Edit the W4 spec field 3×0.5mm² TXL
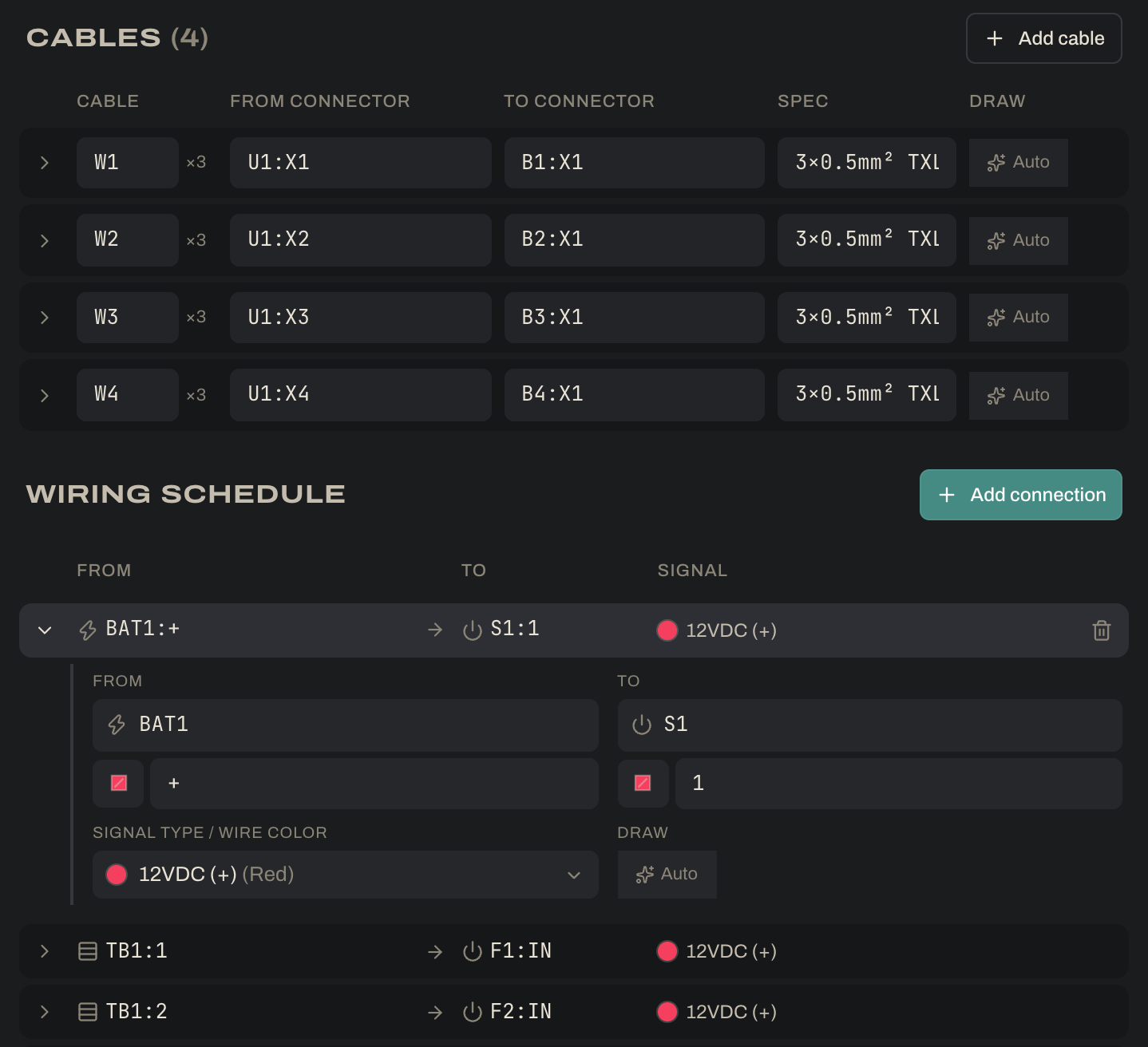The width and height of the screenshot is (1148, 1047). tap(867, 395)
